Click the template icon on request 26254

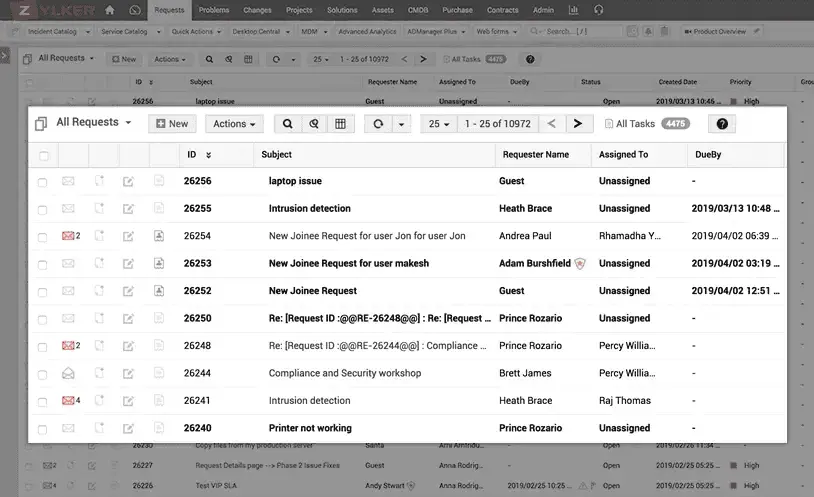pos(159,236)
